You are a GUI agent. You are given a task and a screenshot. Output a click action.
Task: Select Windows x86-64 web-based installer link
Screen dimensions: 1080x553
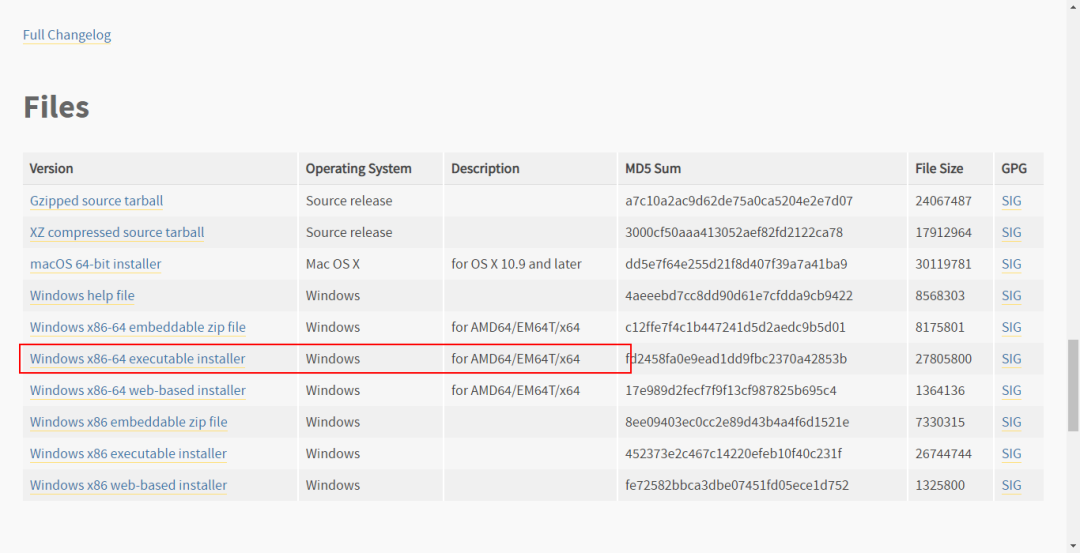pos(137,391)
